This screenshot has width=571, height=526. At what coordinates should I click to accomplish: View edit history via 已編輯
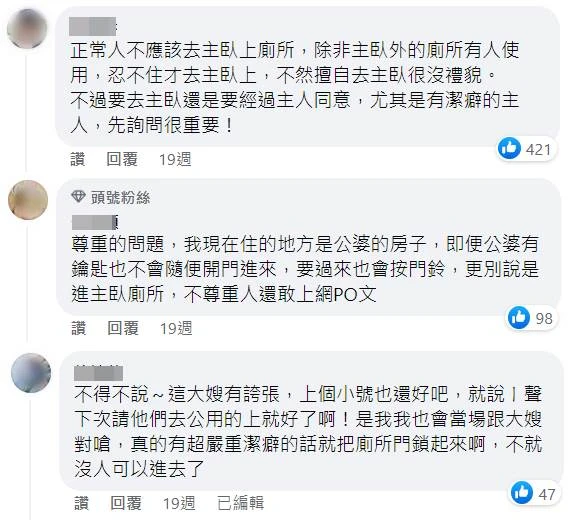tap(241, 503)
